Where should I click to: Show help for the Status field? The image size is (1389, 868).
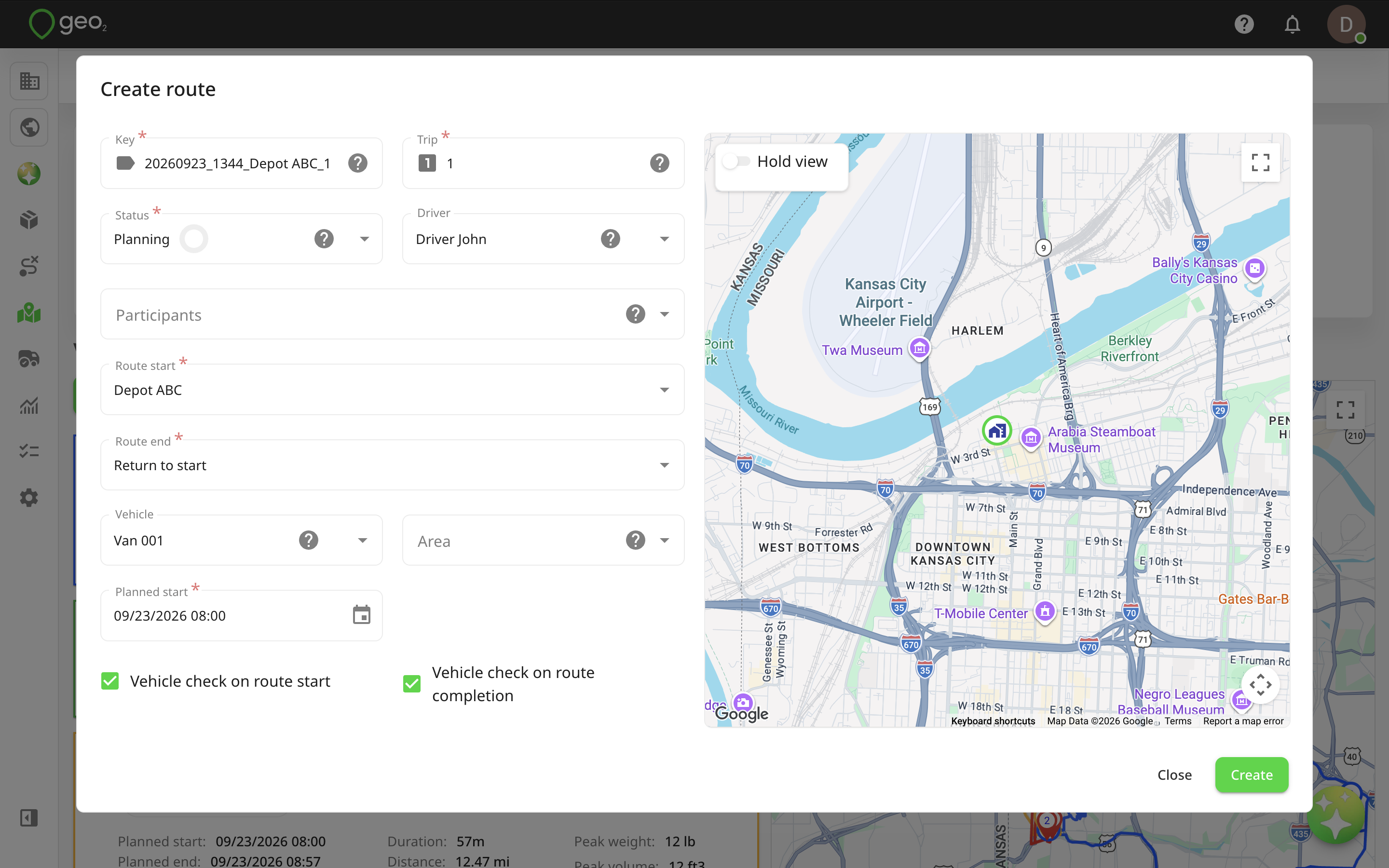pos(324,239)
